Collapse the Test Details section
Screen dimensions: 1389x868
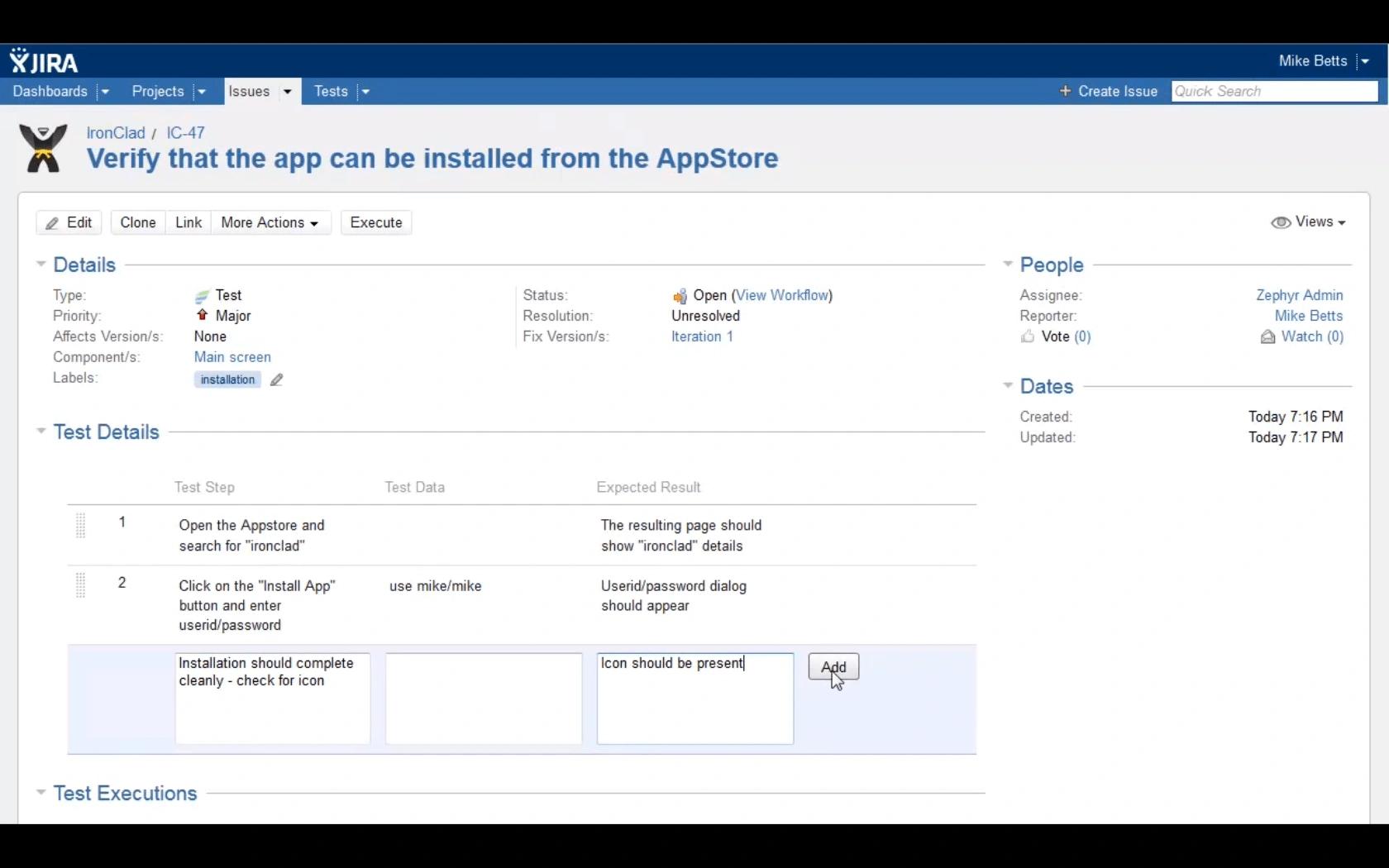[41, 432]
